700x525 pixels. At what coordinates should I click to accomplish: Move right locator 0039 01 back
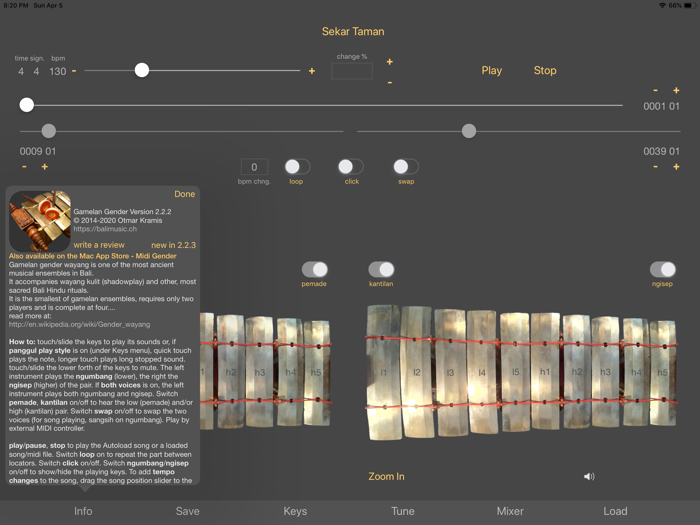[655, 167]
